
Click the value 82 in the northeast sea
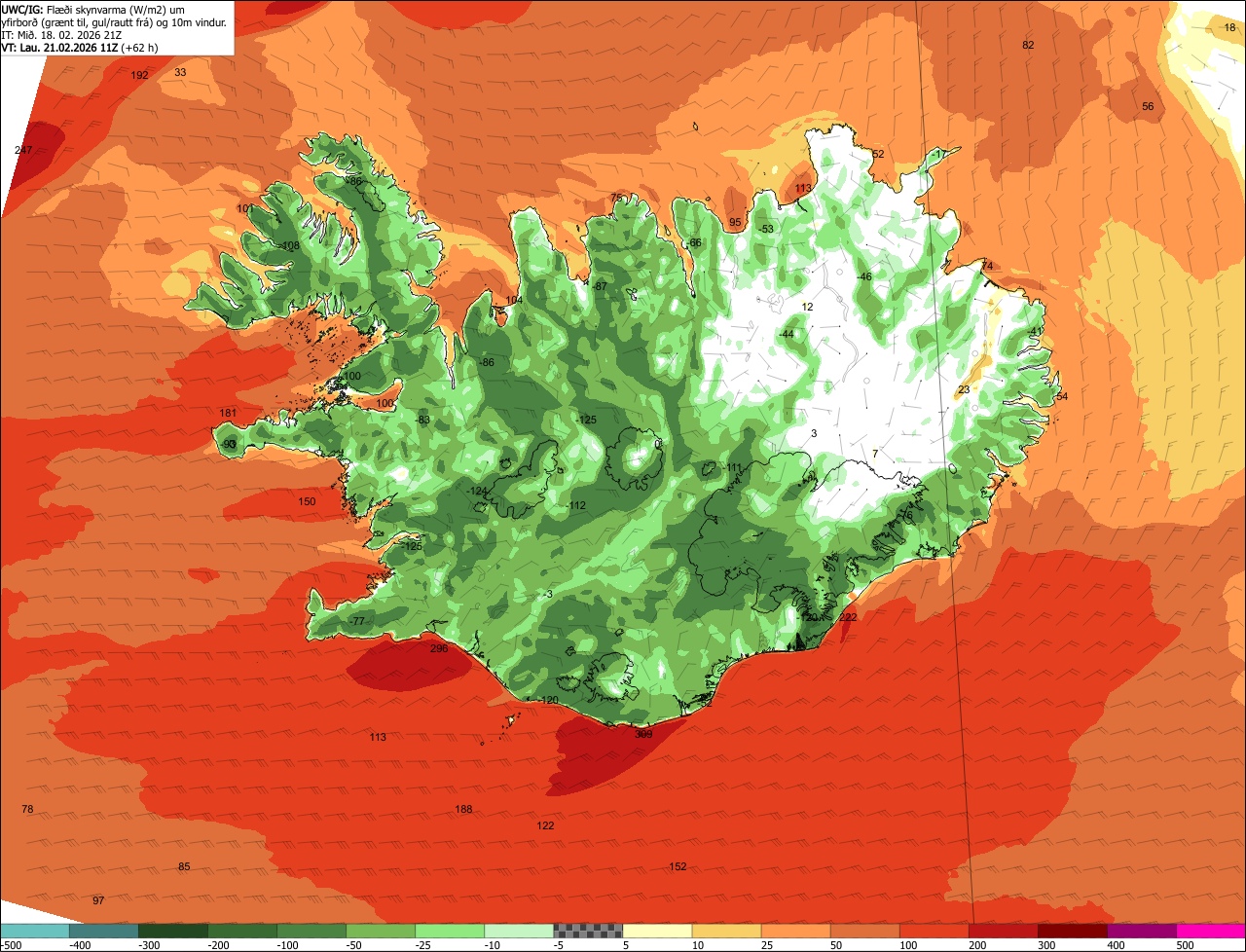1028,45
